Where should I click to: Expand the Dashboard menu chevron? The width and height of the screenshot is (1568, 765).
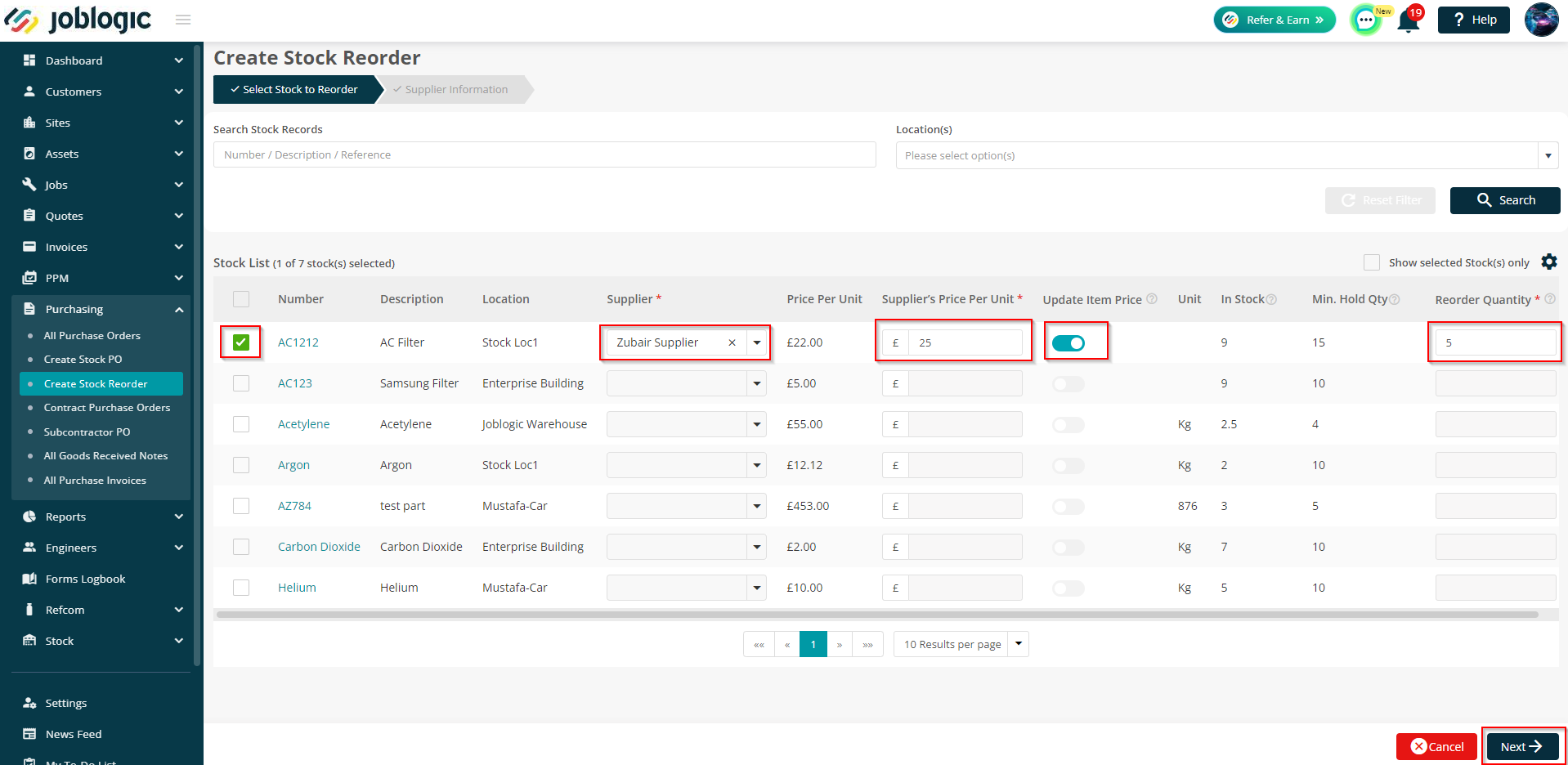(x=179, y=60)
